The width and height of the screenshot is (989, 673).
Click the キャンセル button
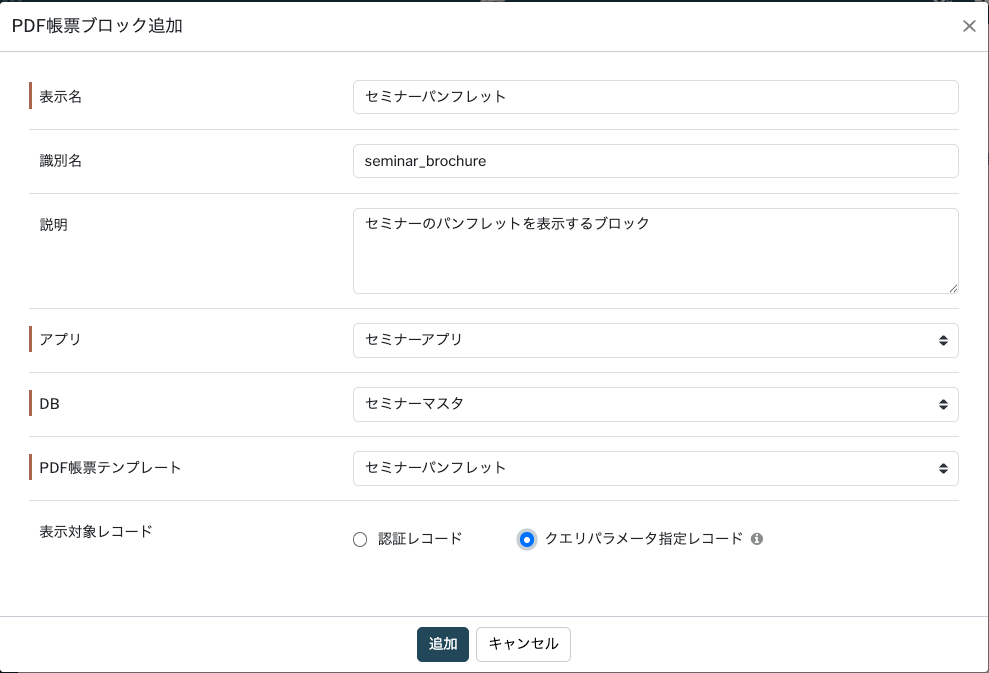tap(523, 644)
